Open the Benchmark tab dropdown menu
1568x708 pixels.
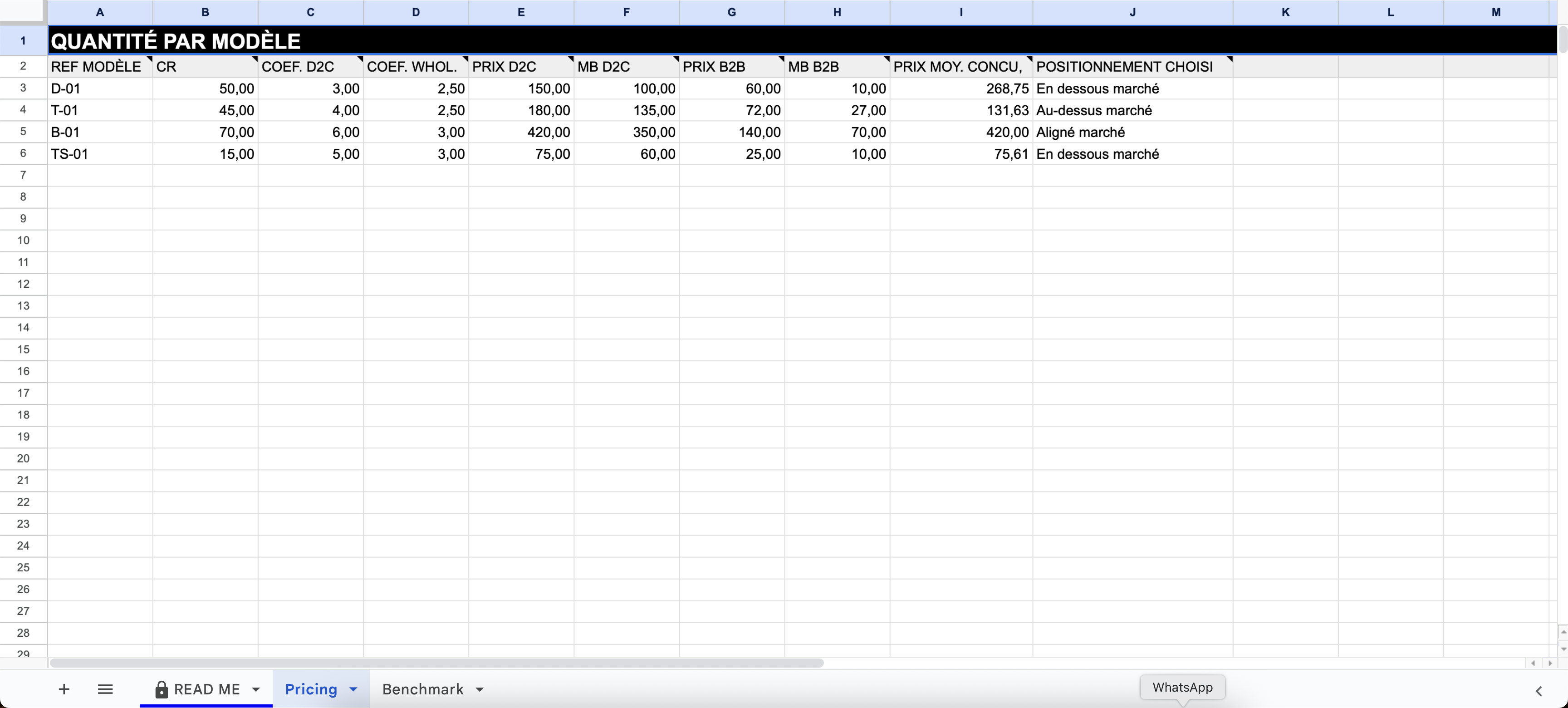pos(480,689)
